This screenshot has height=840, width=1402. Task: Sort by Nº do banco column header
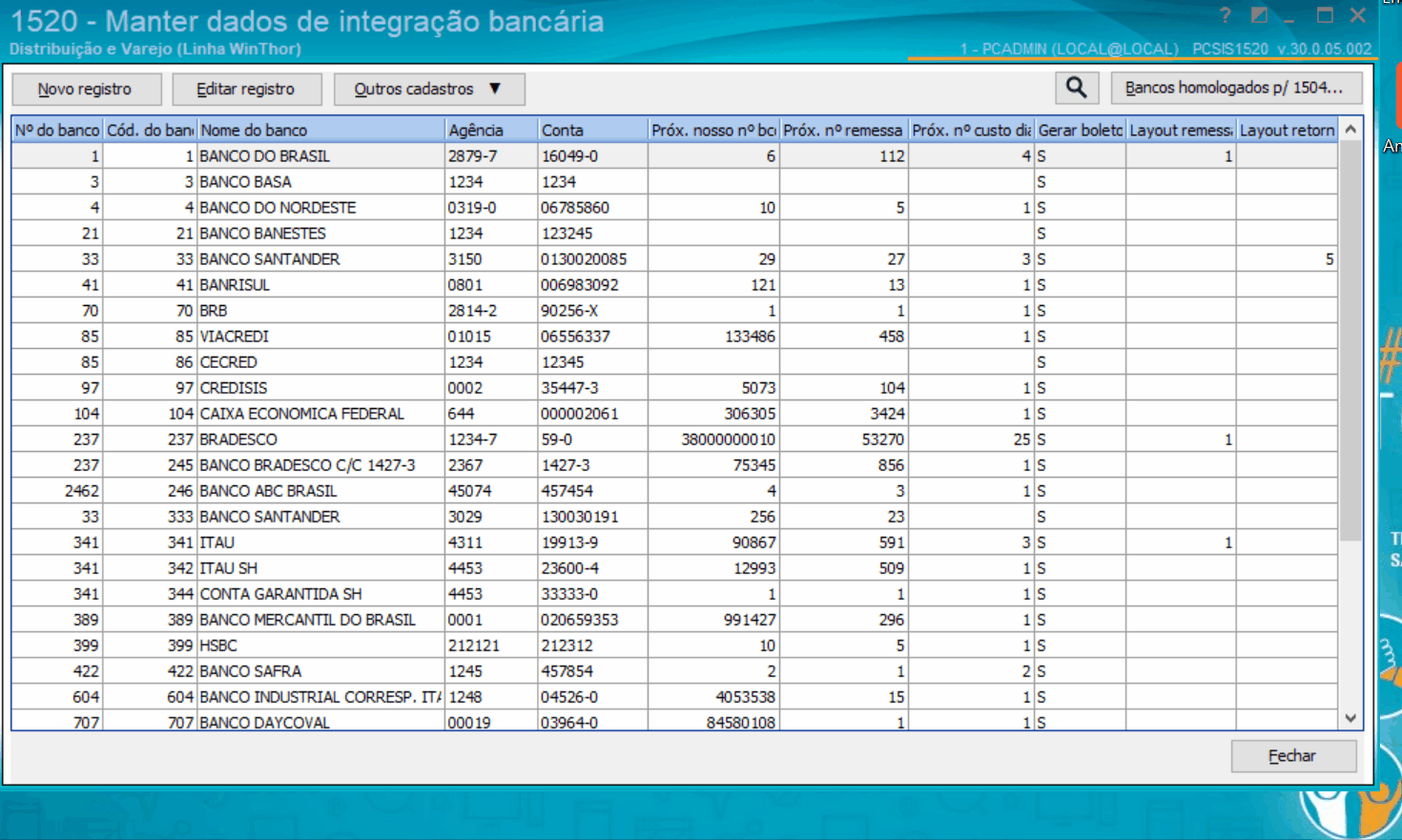tap(57, 130)
